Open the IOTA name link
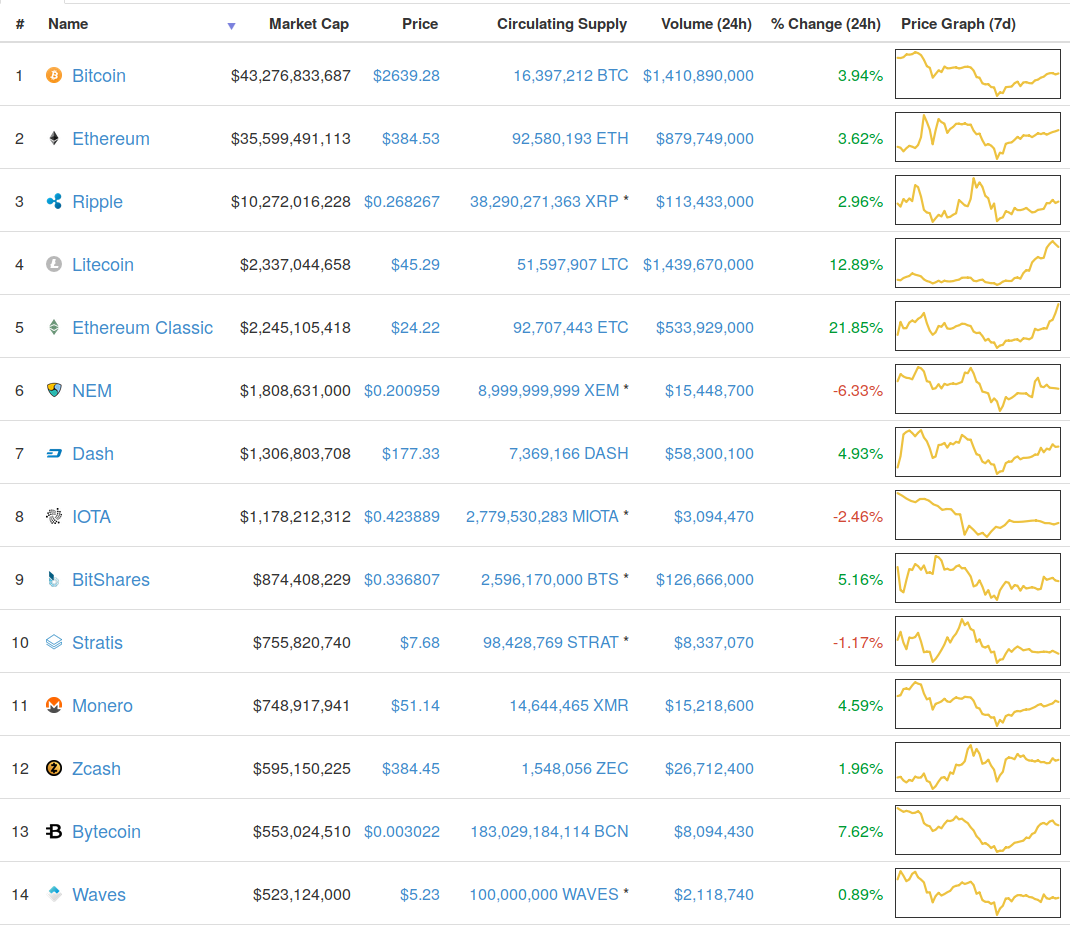Viewport: 1073px width, 925px height. pos(92,516)
